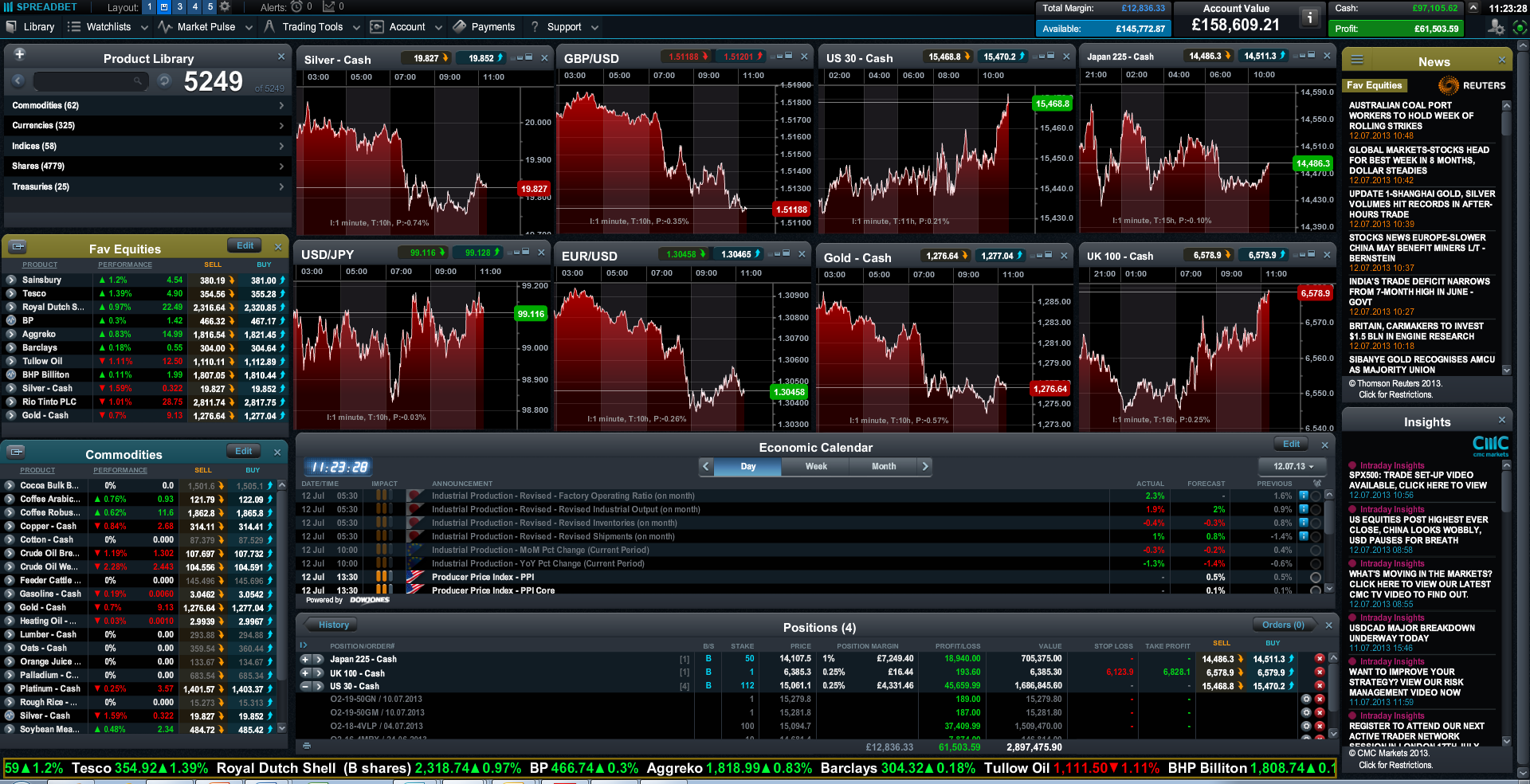Open settings gear for order O2-19-50GN

click(x=1306, y=700)
